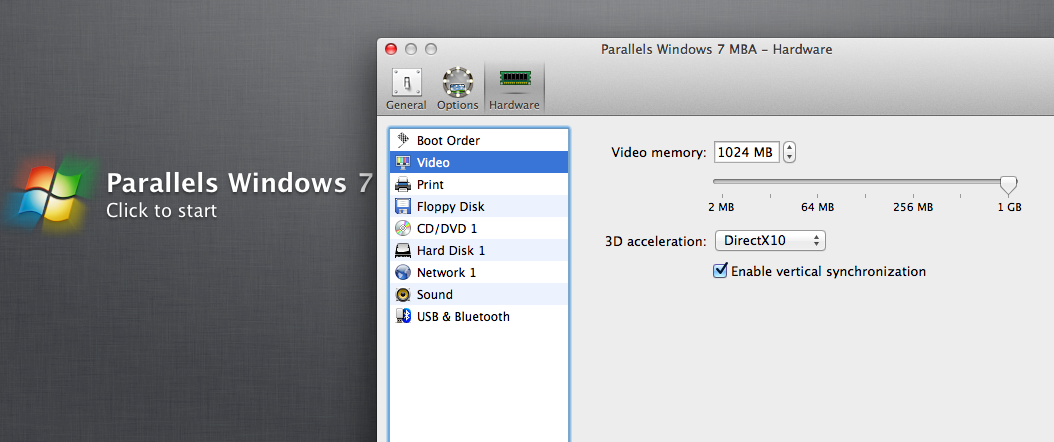
Task: Select CD/DVD 1 device
Action: (446, 229)
